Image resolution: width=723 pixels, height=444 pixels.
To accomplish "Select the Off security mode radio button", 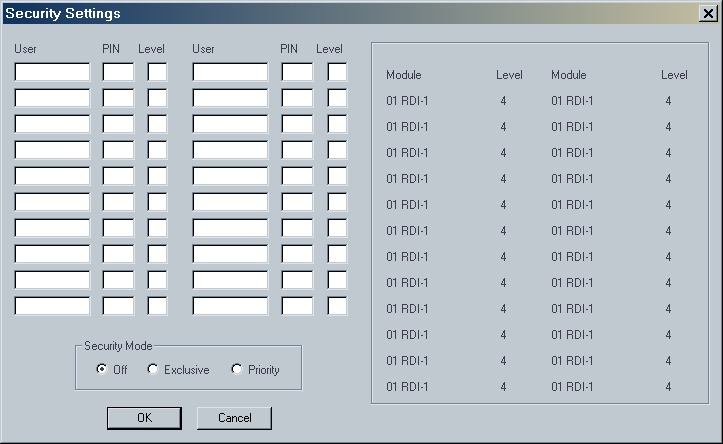I will pos(102,369).
